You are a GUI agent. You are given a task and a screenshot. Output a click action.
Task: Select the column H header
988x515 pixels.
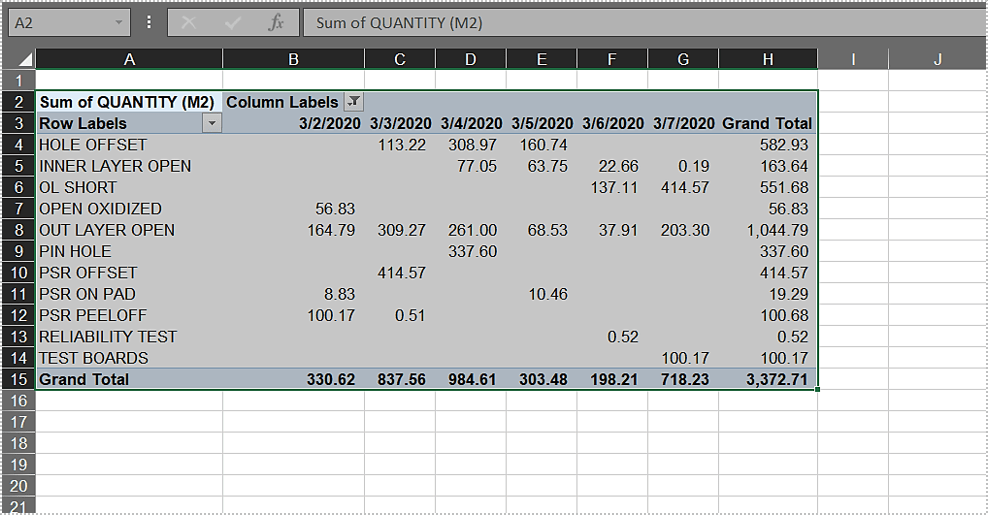[767, 60]
